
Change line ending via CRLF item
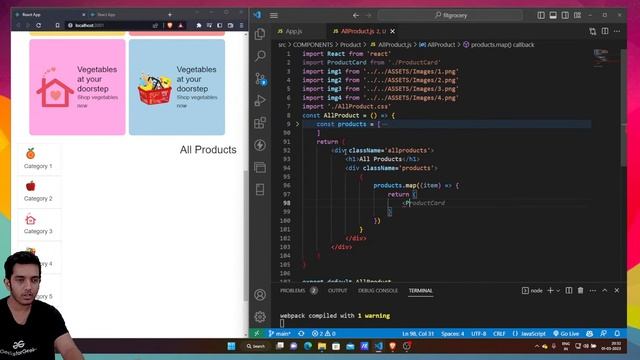(499, 333)
